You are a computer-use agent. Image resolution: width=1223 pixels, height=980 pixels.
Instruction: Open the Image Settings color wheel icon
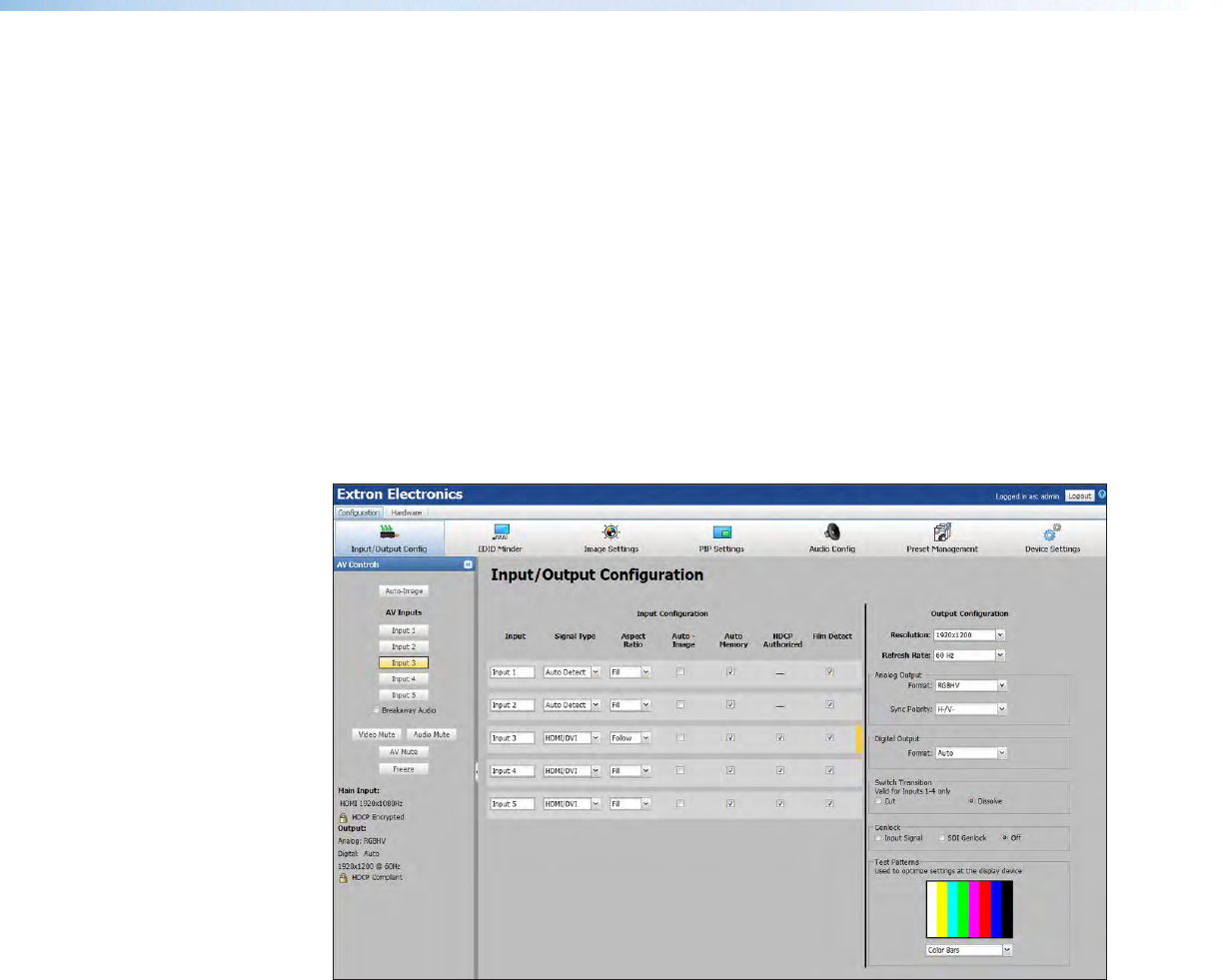(611, 532)
